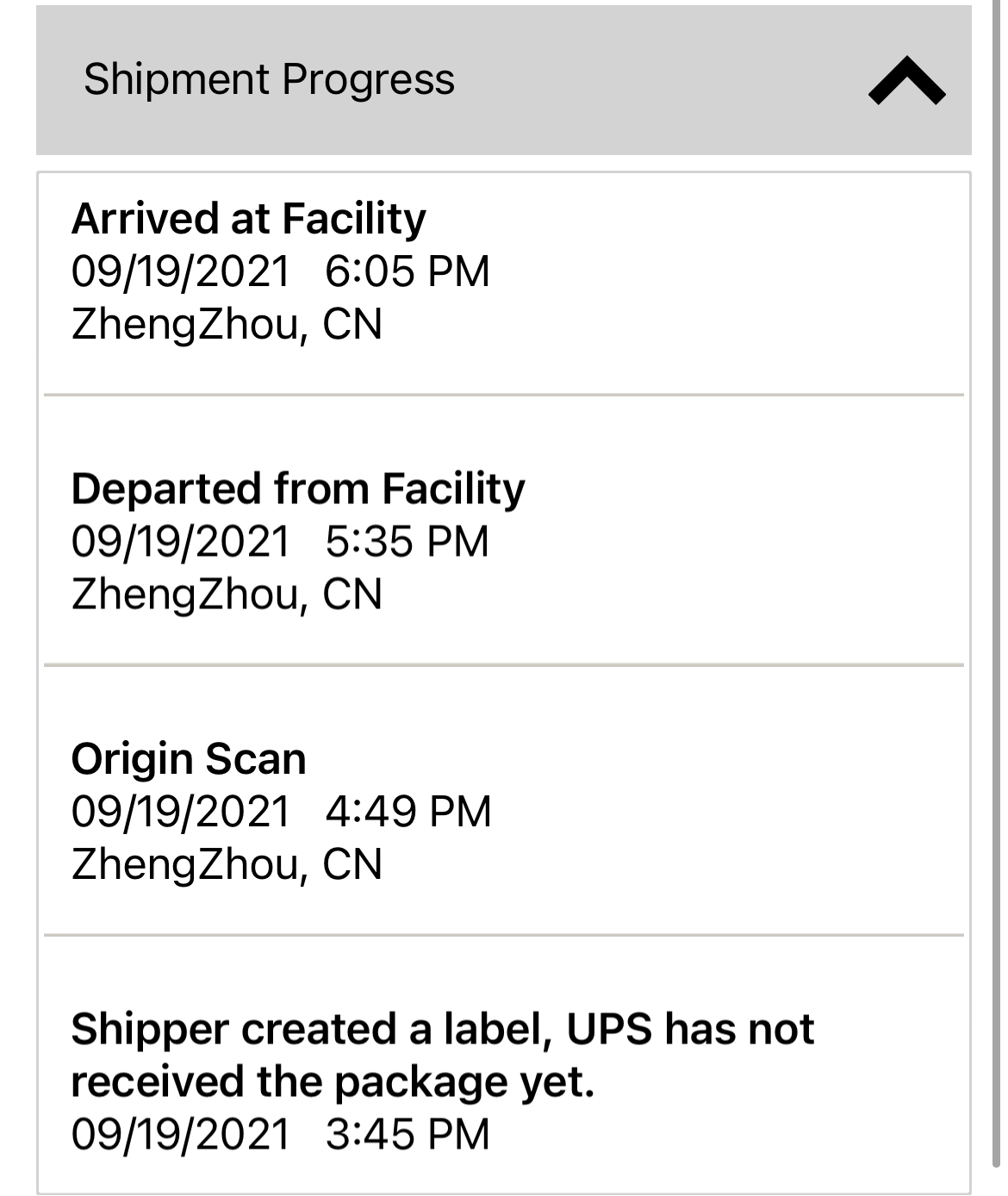Collapse Shipment Progress with the chevron arrow
Screen dimensions: 1008x1196
(906, 80)
